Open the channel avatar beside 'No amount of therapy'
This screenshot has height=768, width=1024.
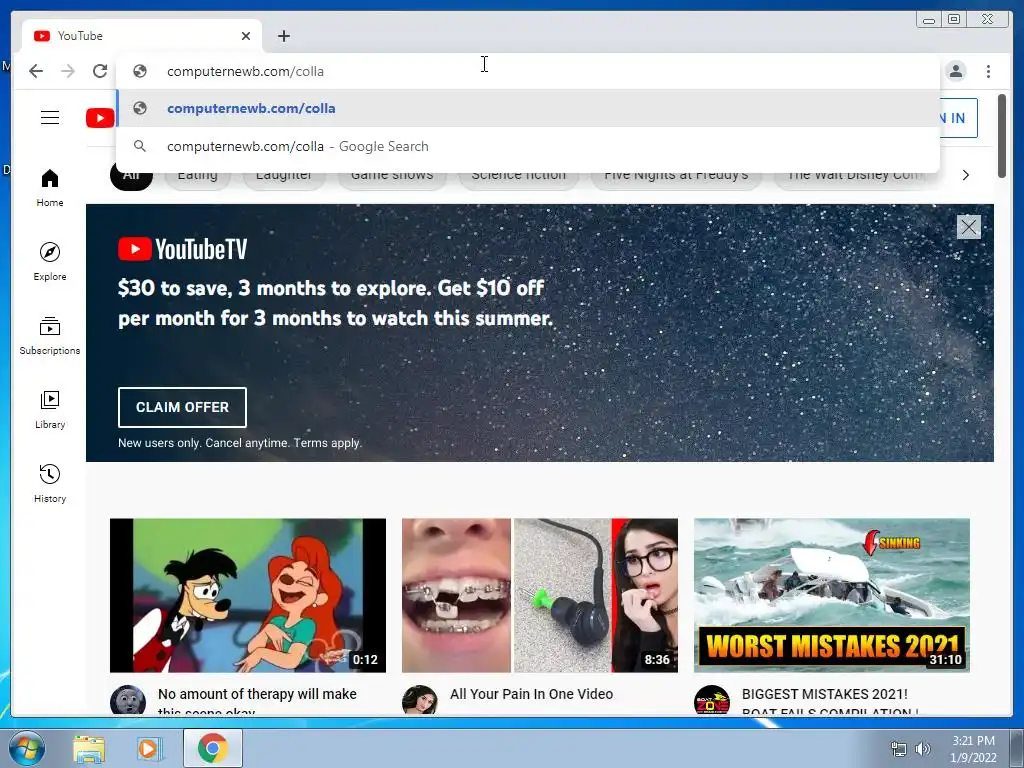127,700
